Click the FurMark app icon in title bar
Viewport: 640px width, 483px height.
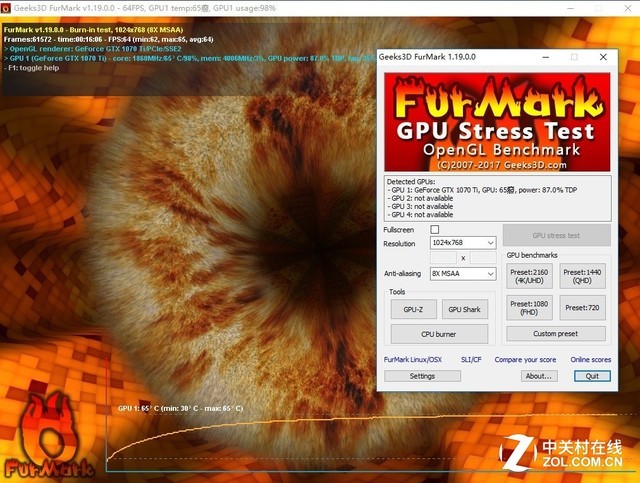point(5,8)
